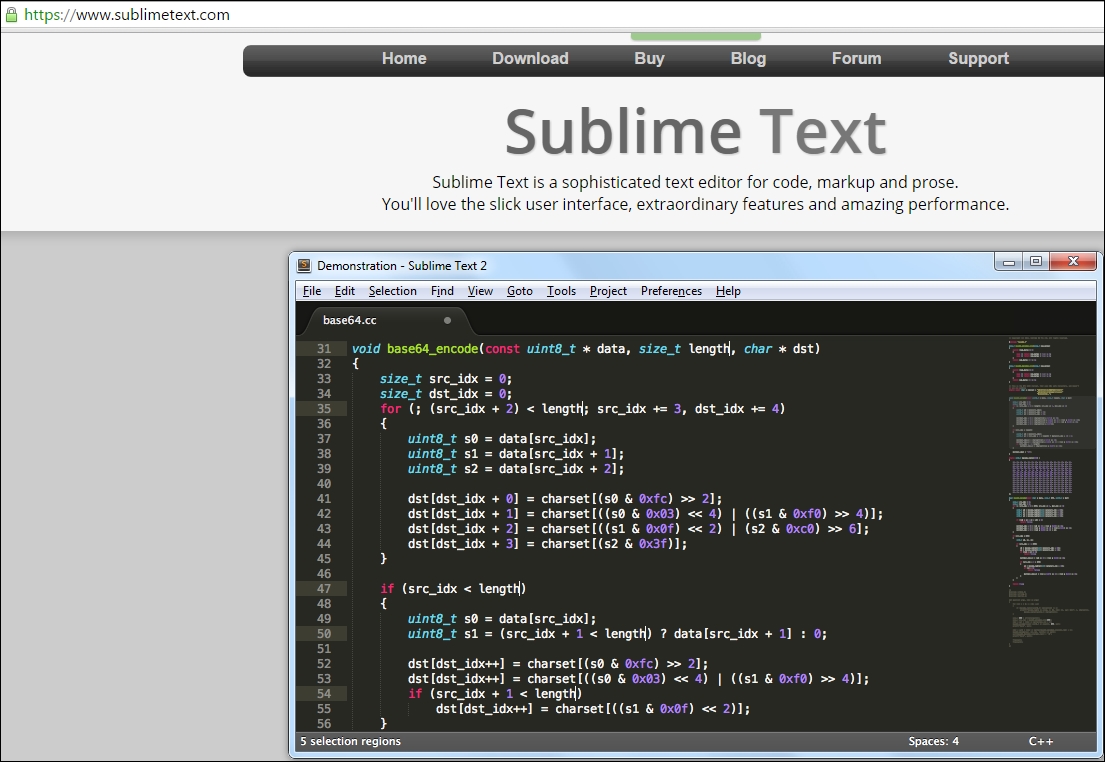Screen dimensions: 1105x762
Task: Click 'size_t src_idx = 0;' line
Action: click(446, 379)
